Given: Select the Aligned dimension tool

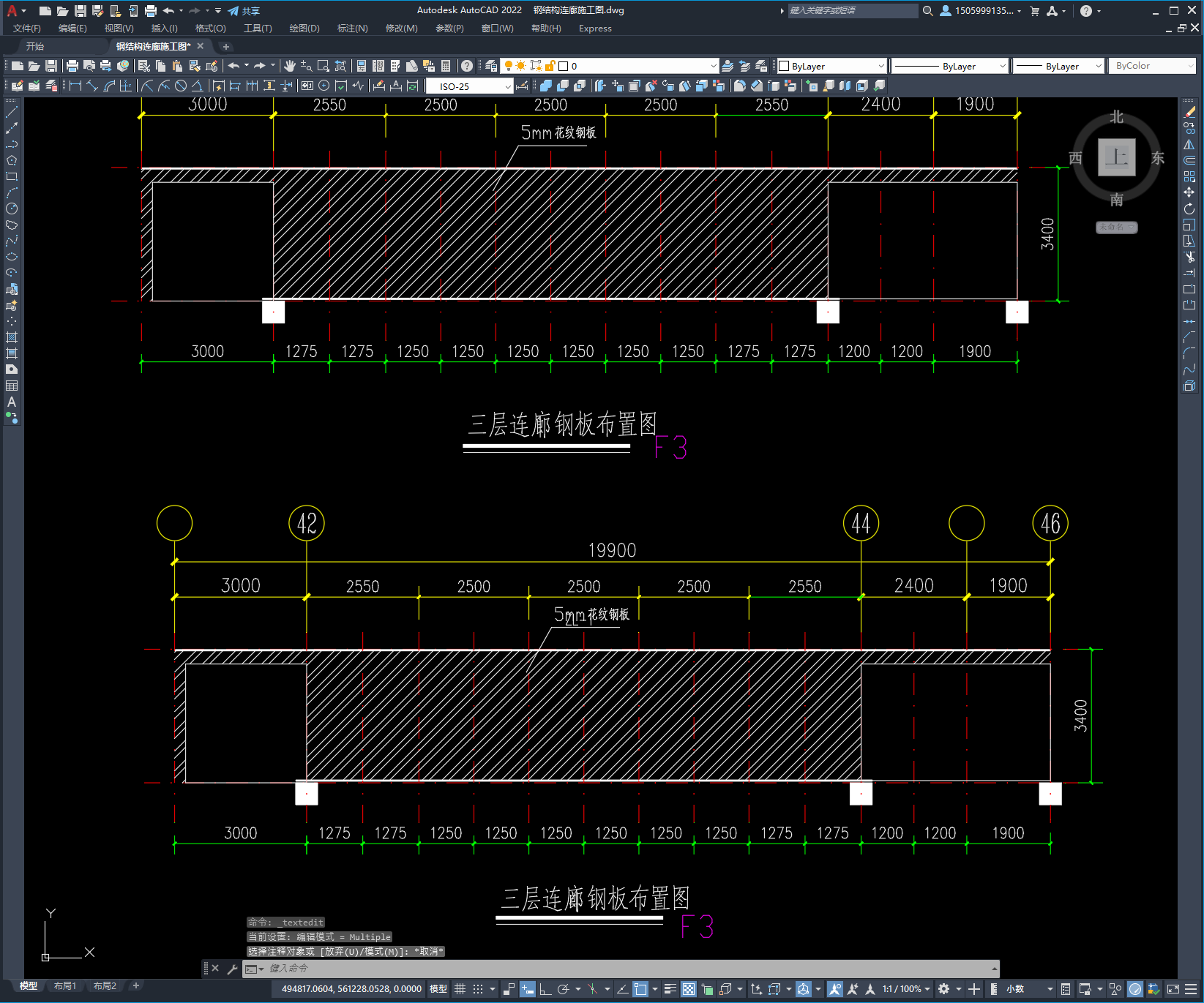Looking at the screenshot, I should [92, 86].
